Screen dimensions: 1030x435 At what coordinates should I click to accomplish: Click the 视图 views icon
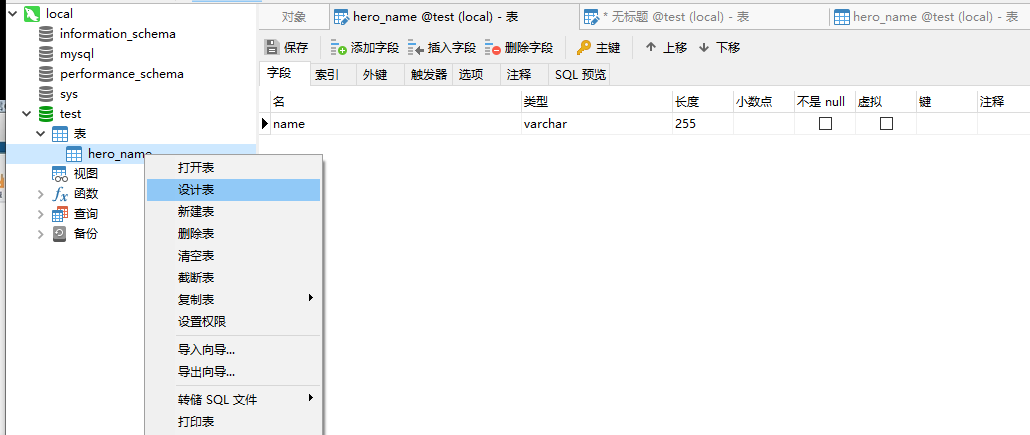click(x=60, y=173)
